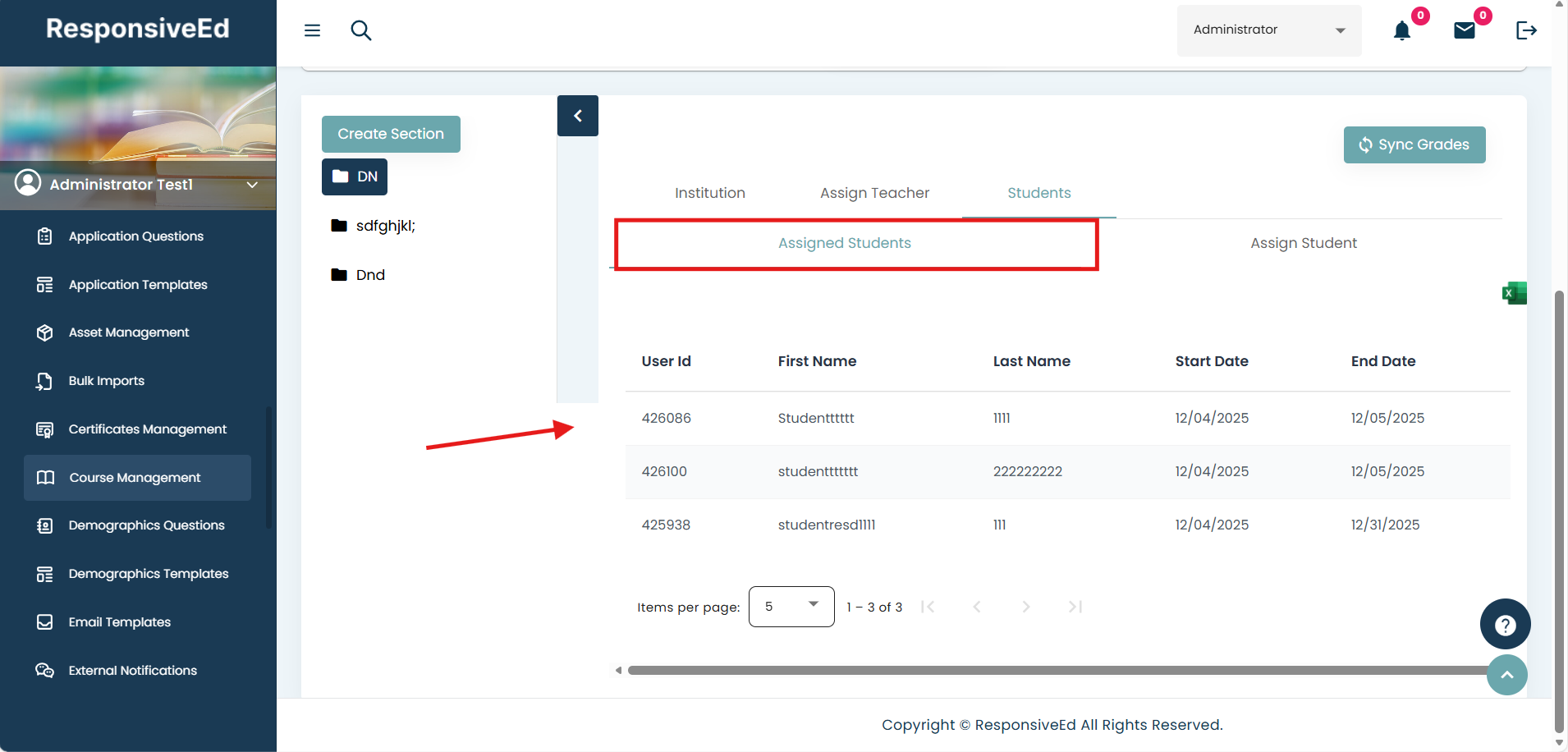This screenshot has height=752, width=1568.
Task: Open the mail messages icon
Action: pyautogui.click(x=1465, y=31)
